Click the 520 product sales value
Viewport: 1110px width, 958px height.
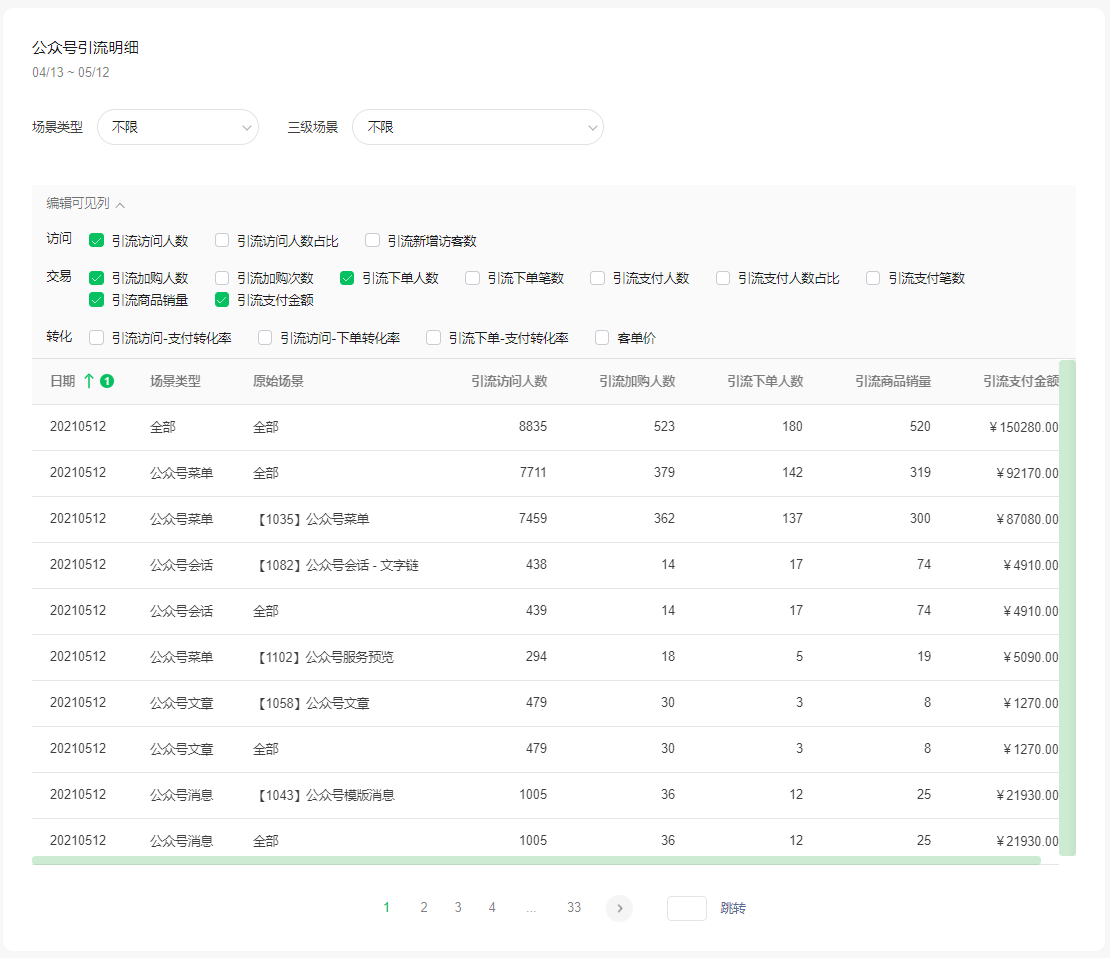pos(920,426)
